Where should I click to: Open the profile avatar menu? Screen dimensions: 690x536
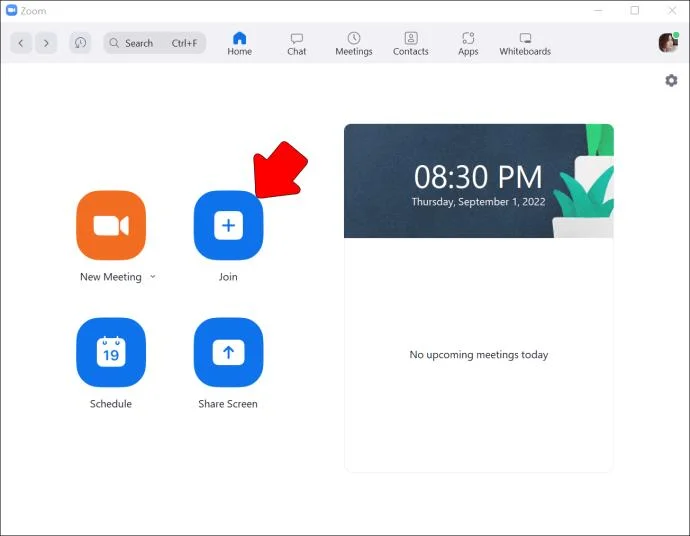coord(668,43)
